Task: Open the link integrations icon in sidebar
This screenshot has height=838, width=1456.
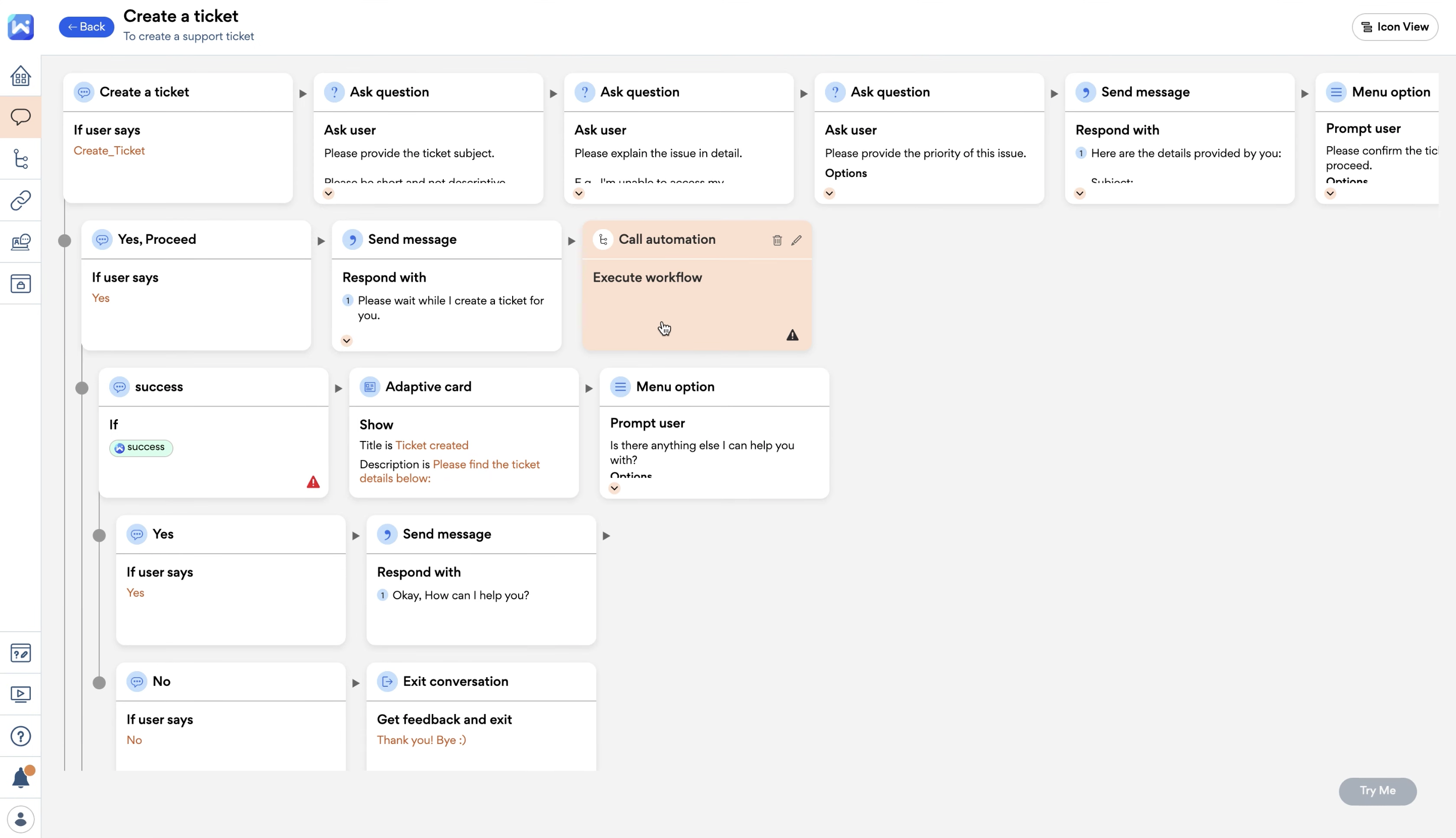Action: (21, 200)
